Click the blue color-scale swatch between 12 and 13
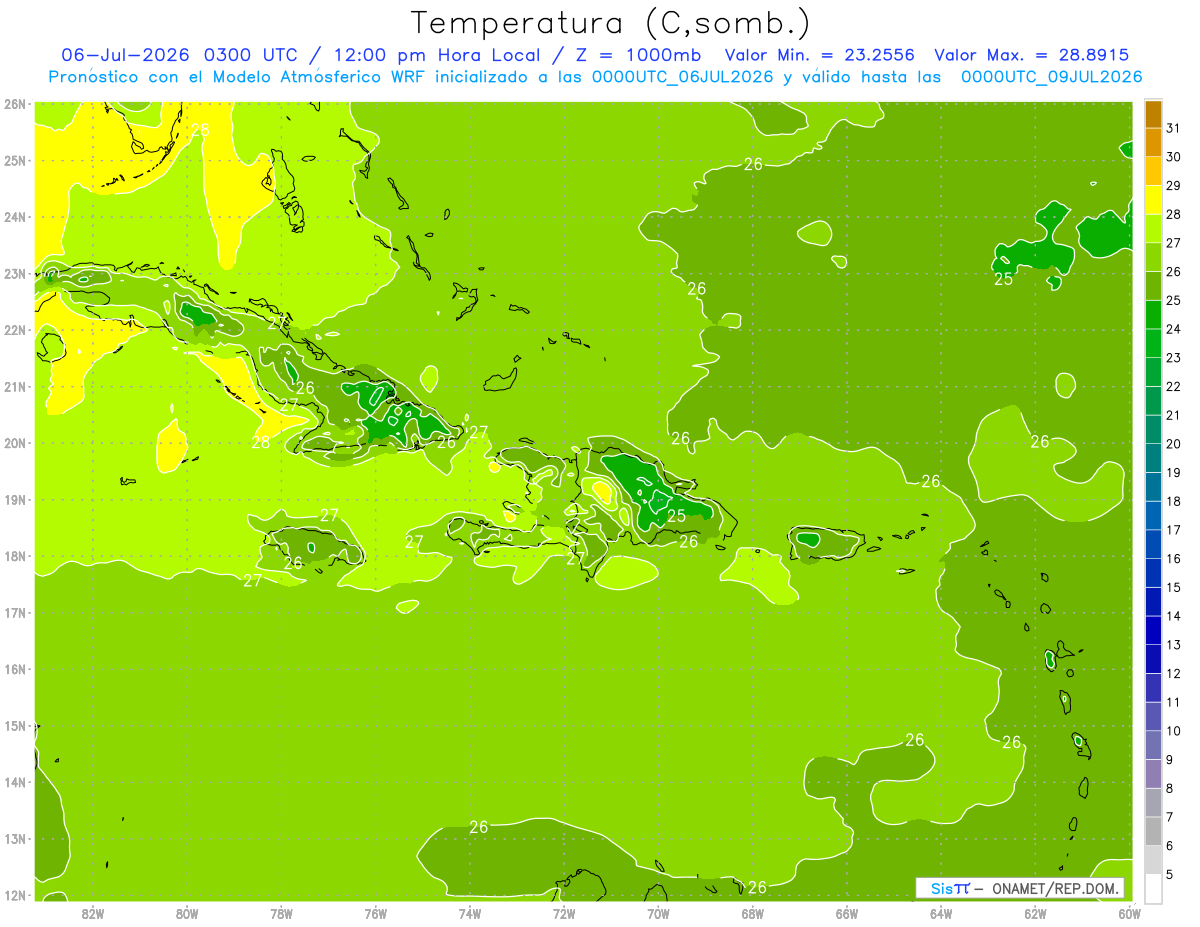This screenshot has height=927, width=1200. [x=1153, y=659]
